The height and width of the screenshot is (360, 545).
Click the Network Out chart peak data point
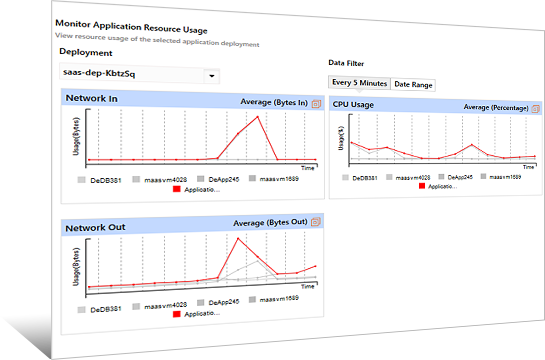238,239
